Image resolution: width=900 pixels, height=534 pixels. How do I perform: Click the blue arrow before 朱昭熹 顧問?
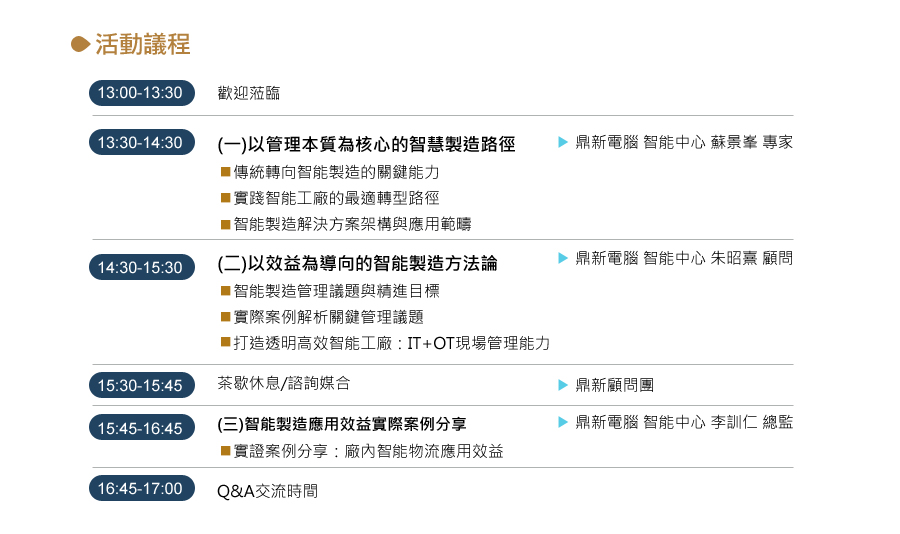[x=563, y=258]
